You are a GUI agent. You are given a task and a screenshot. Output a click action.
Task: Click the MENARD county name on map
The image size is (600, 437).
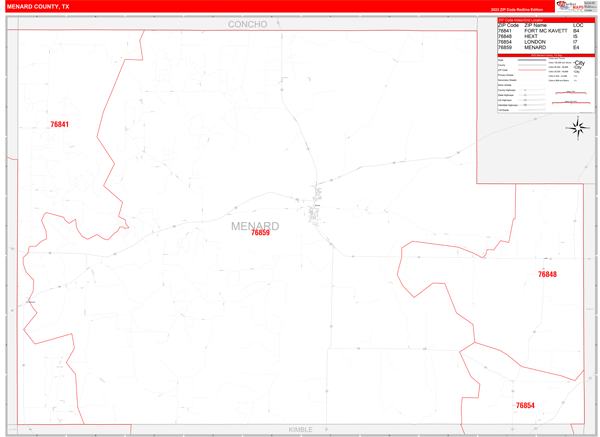coord(255,226)
